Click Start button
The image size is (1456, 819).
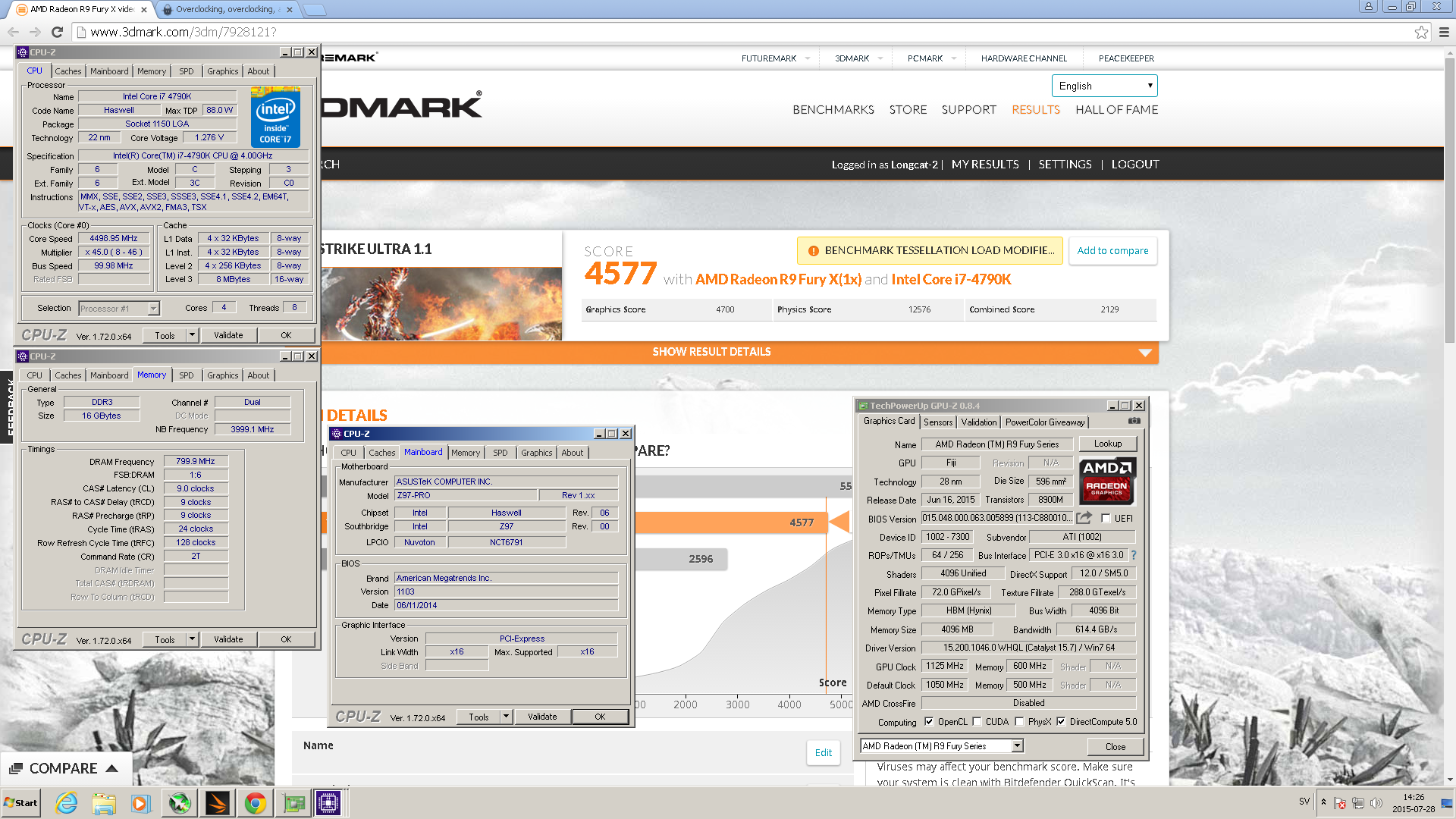[x=20, y=803]
